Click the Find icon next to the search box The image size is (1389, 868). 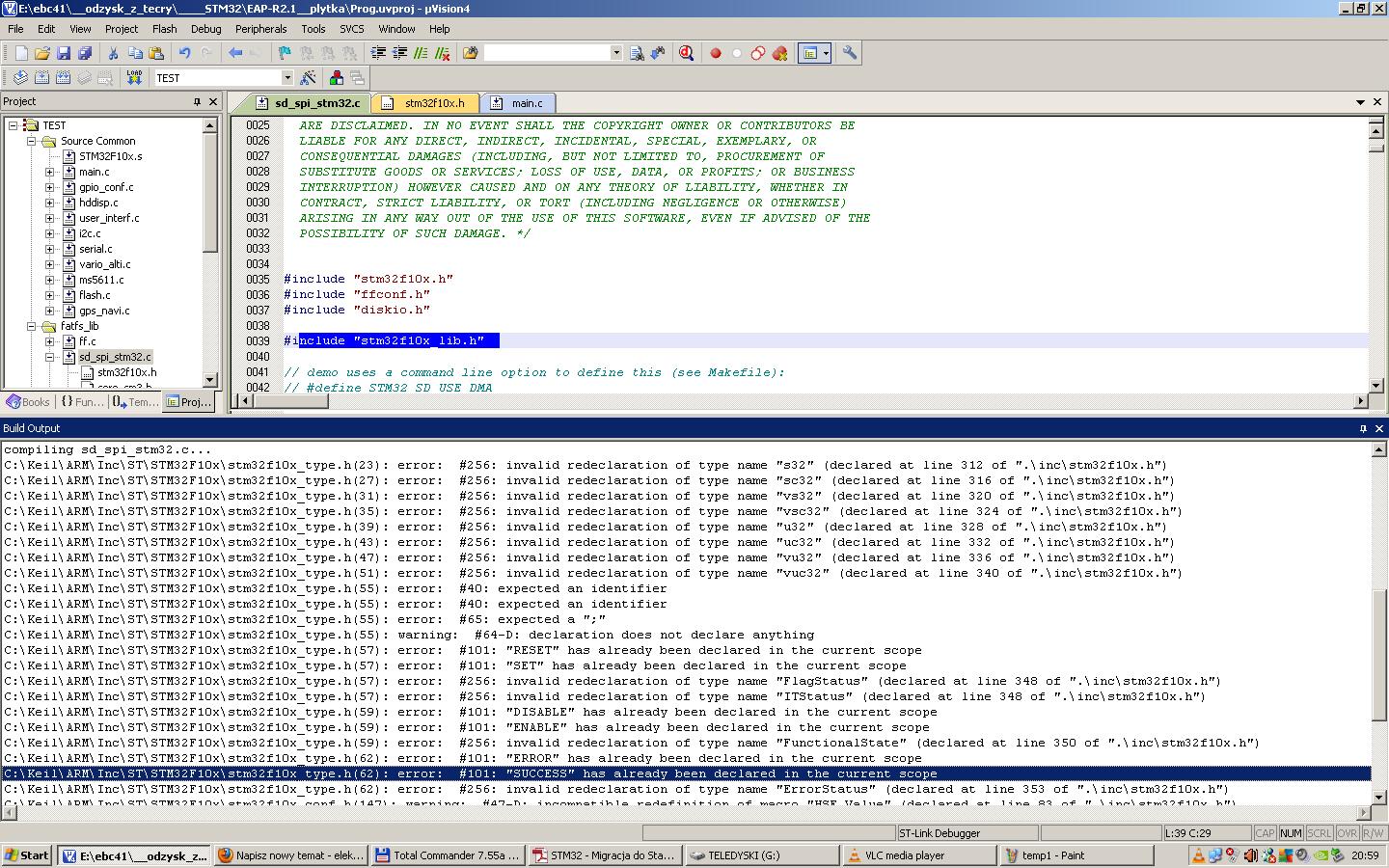637,53
